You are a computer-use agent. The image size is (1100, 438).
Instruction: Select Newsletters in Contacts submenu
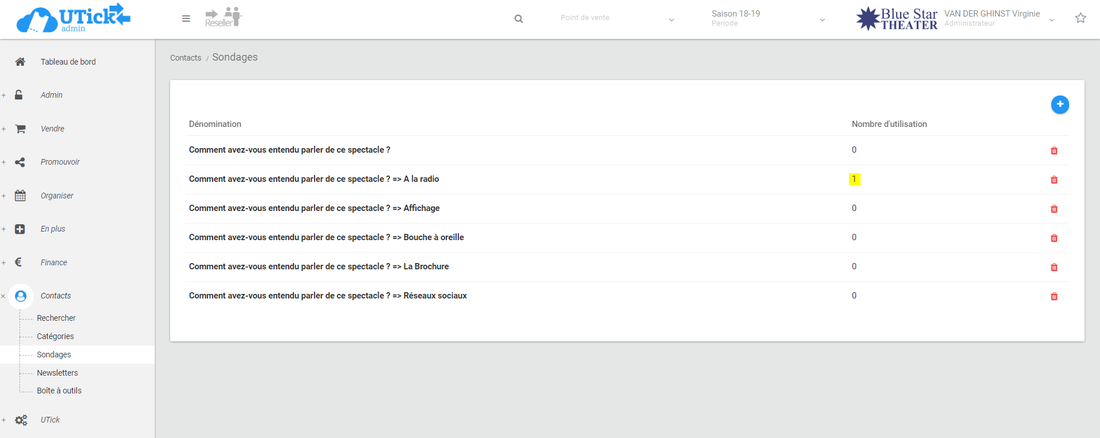point(57,373)
